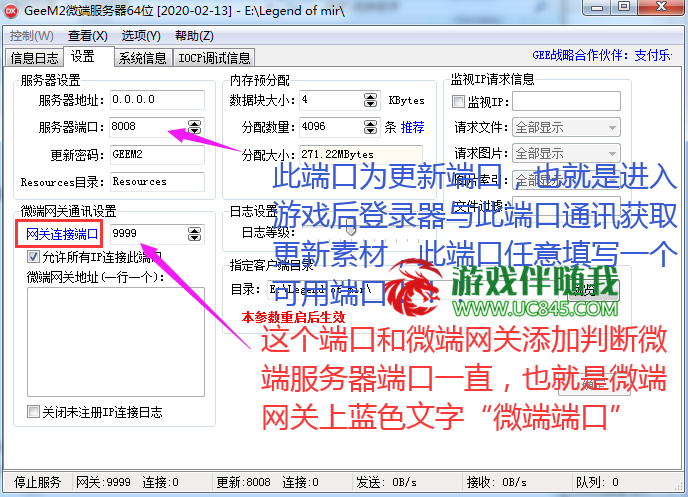This screenshot has width=688, height=497.
Task: Click the 监视IP address input field
Action: (566, 101)
